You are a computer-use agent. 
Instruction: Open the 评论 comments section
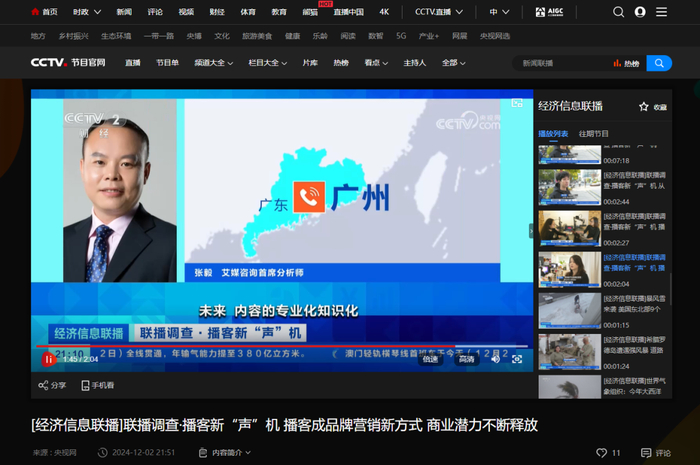pos(656,453)
